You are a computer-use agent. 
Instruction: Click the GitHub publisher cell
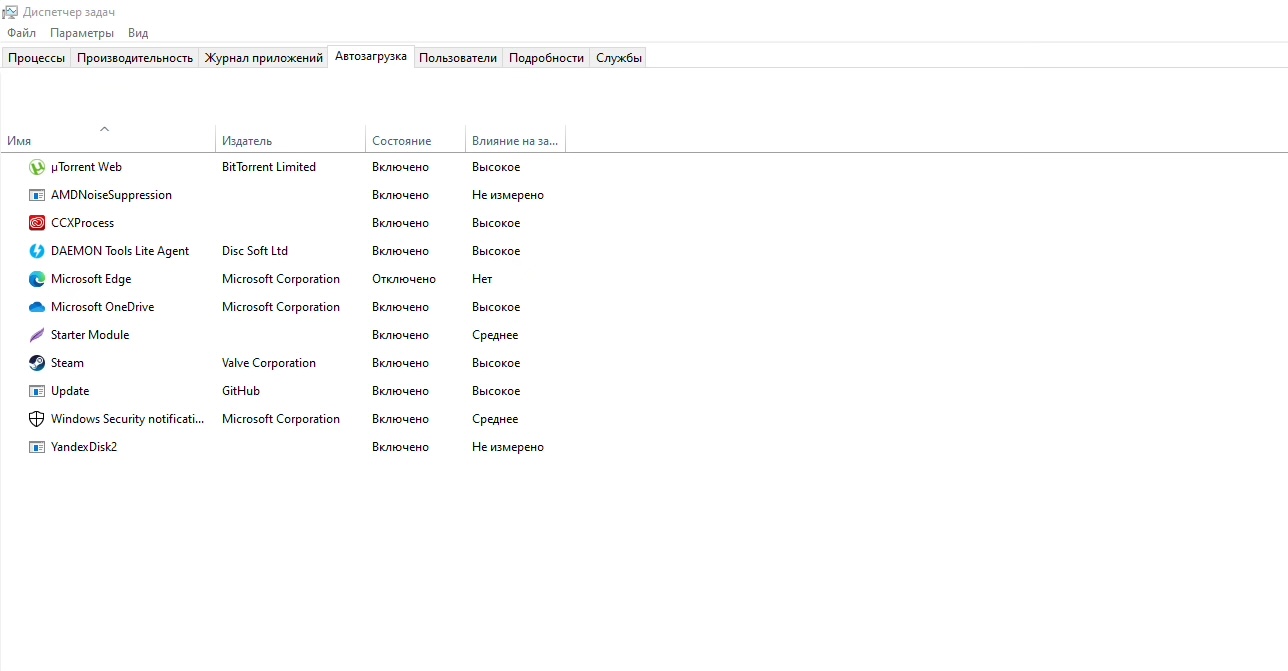pos(241,391)
